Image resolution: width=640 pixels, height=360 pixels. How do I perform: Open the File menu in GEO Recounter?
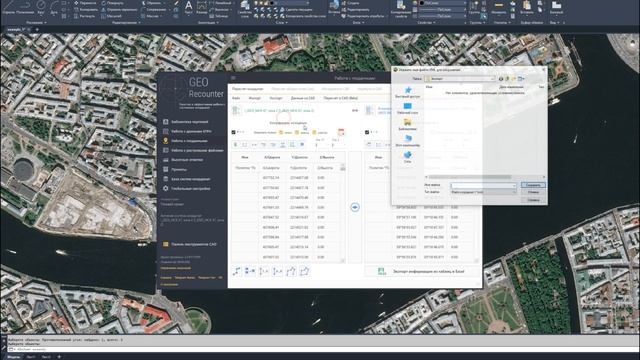(236, 98)
